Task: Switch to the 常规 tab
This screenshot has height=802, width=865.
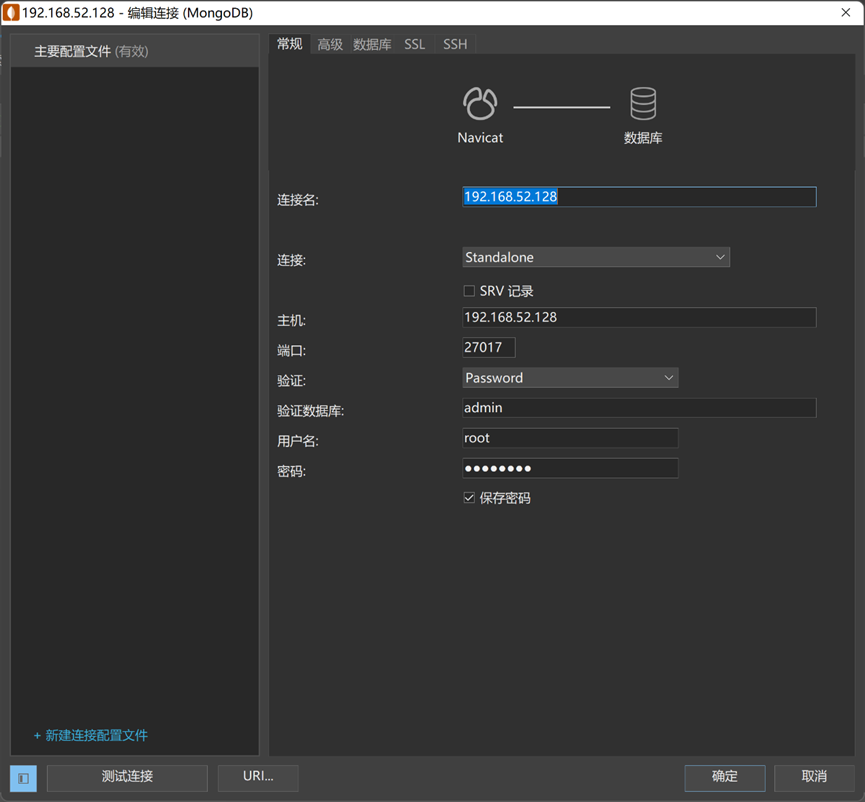Action: click(290, 44)
